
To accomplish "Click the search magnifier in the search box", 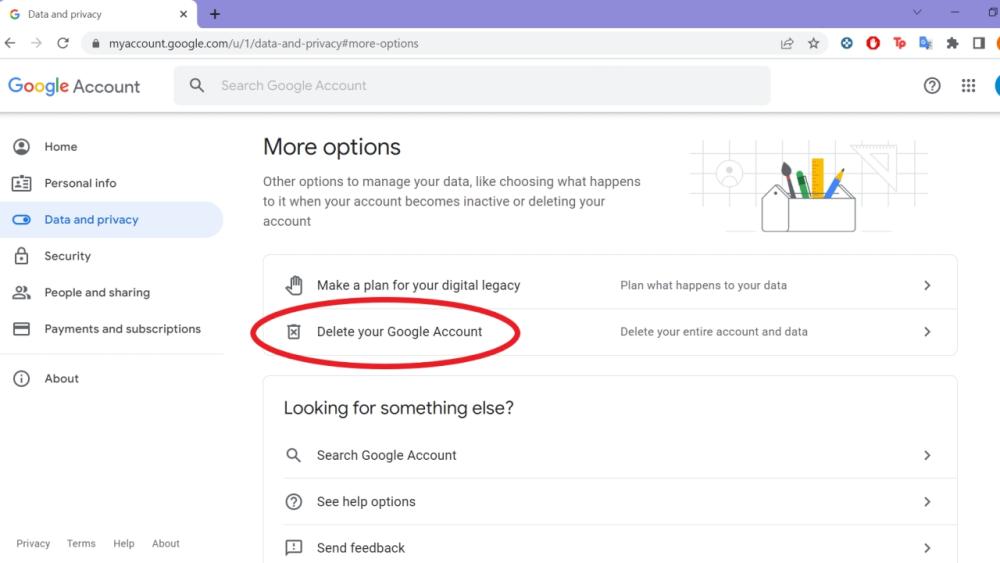I will pyautogui.click(x=197, y=85).
